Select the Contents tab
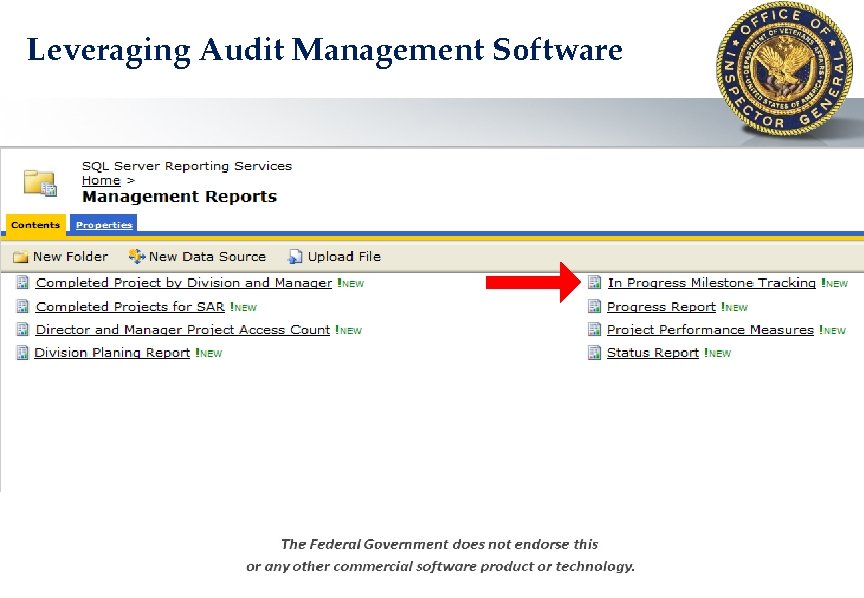Viewport: 864px width, 598px height. click(35, 225)
